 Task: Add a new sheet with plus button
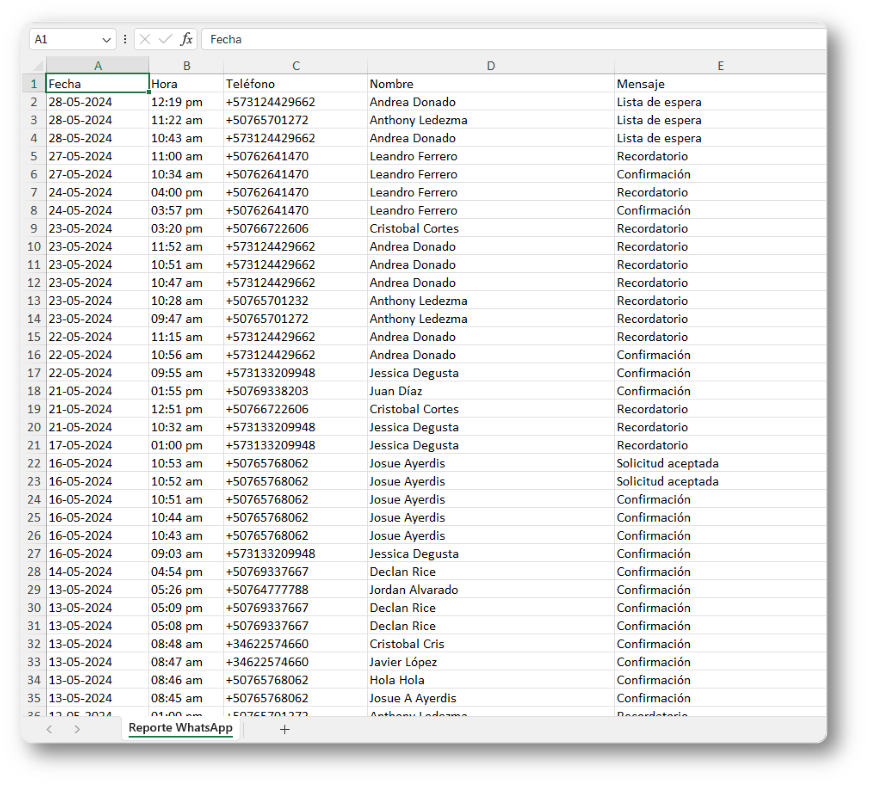click(284, 729)
